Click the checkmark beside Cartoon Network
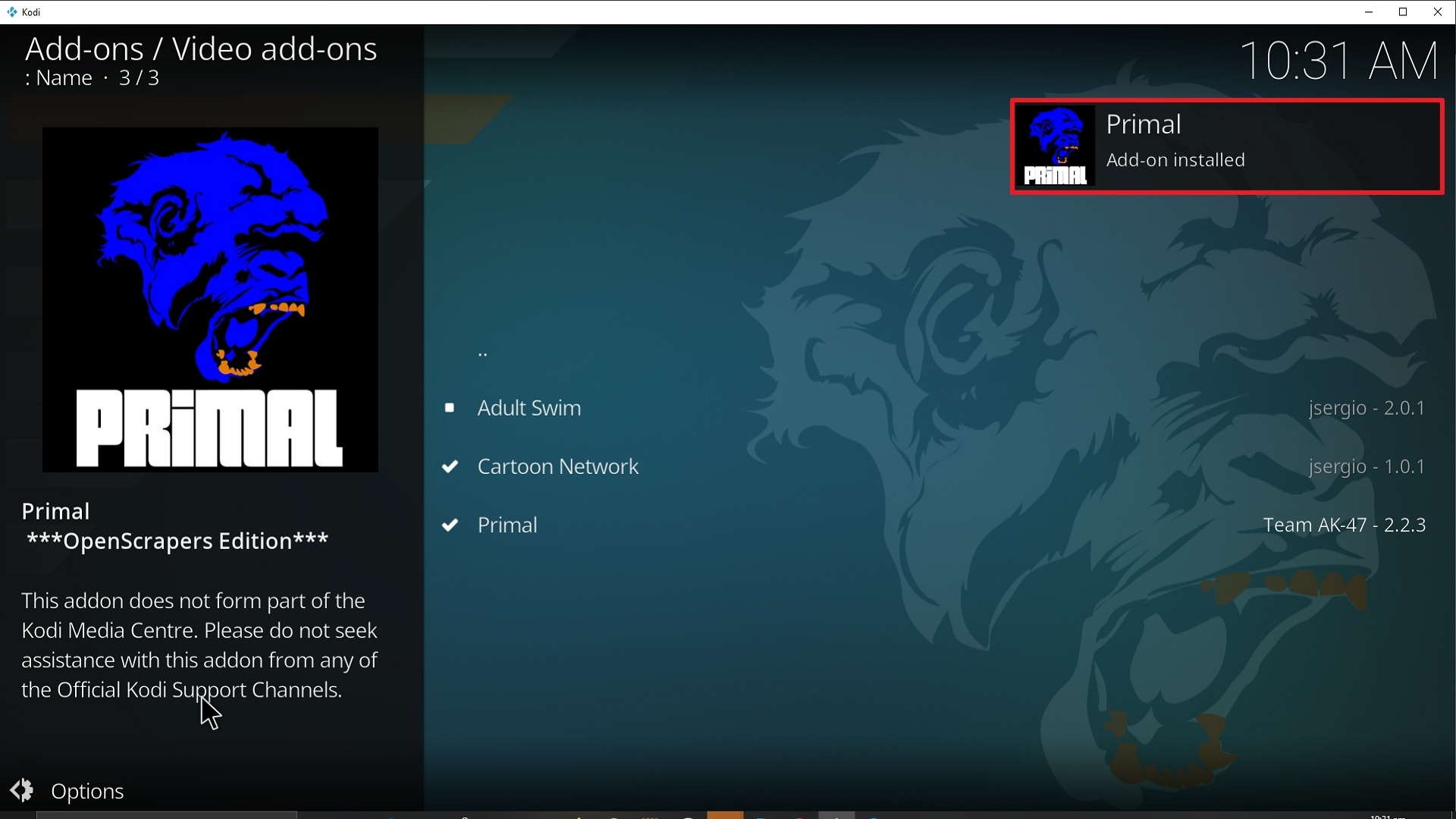Image resolution: width=1456 pixels, height=819 pixels. point(450,467)
